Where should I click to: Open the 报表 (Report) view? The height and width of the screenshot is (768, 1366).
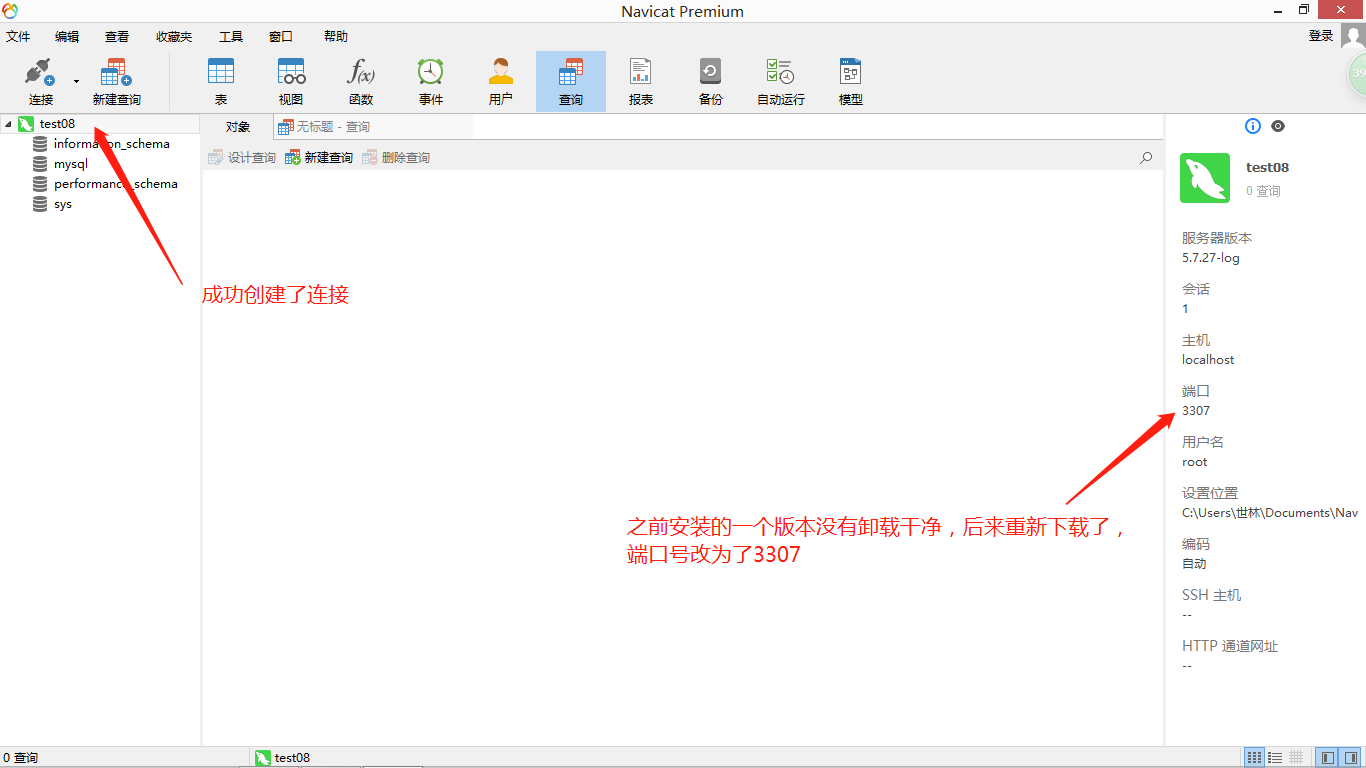pos(641,81)
